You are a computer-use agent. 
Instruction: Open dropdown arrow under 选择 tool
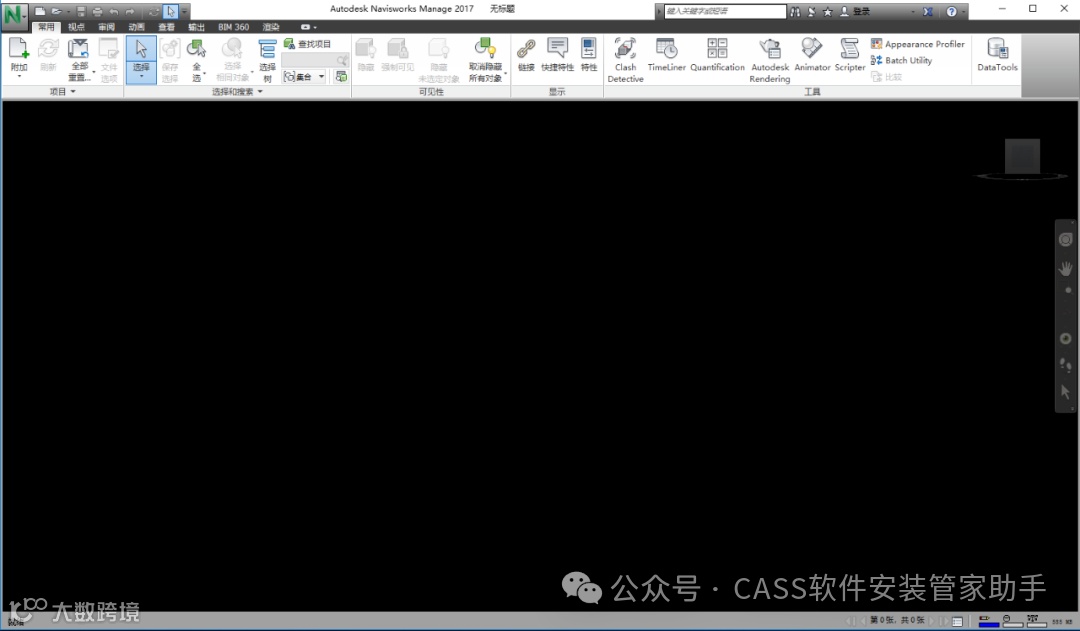pyautogui.click(x=141, y=76)
